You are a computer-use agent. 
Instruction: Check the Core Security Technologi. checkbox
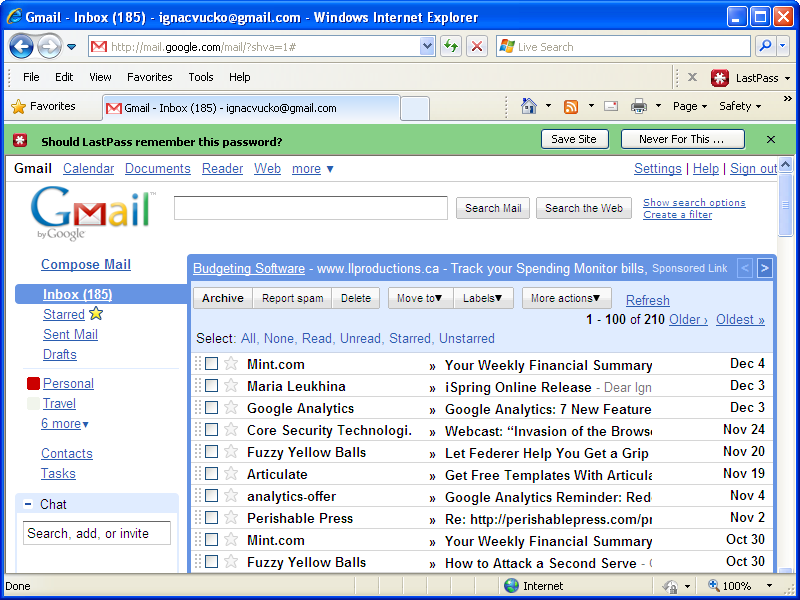211,430
